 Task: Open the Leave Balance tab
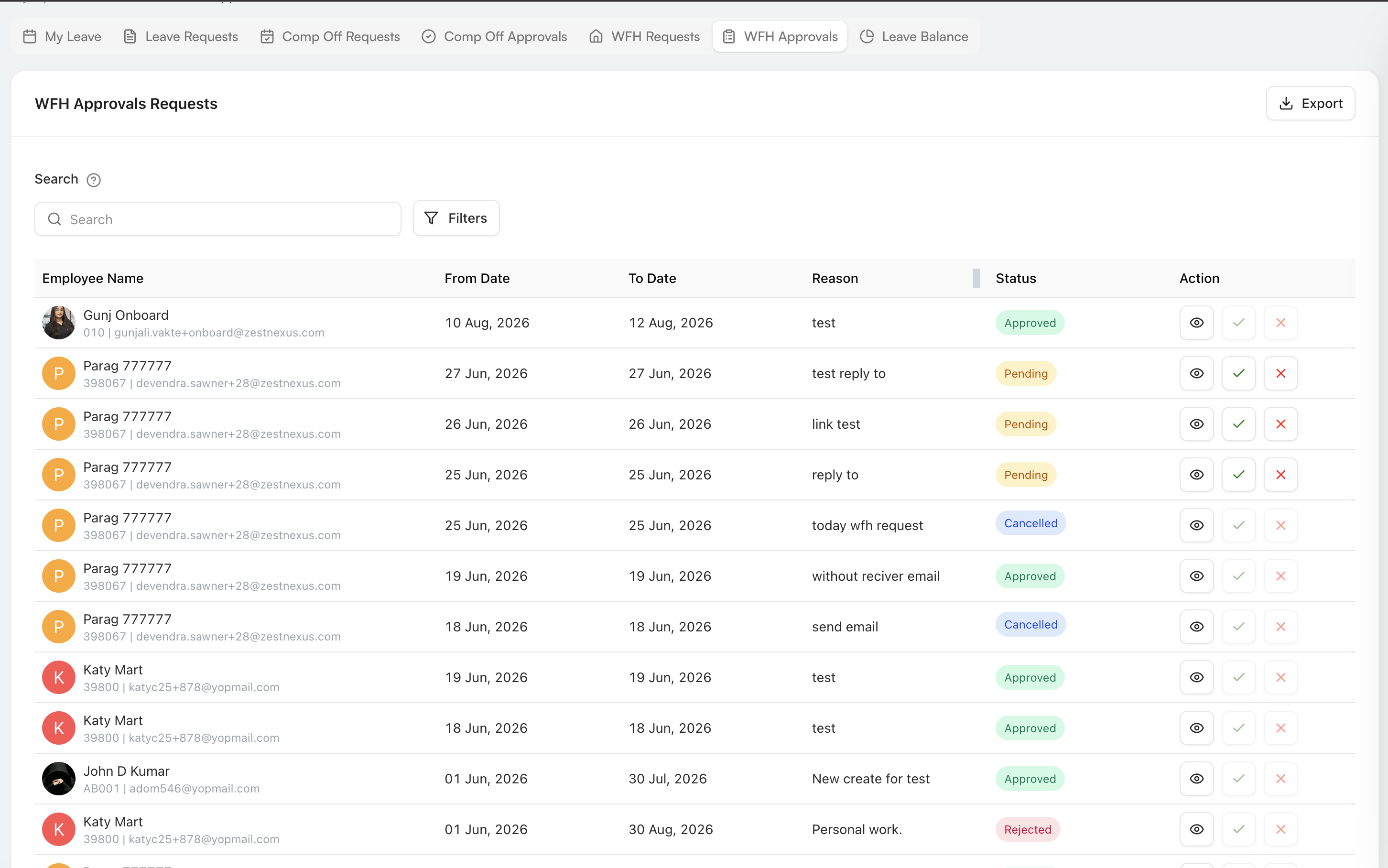click(x=914, y=37)
